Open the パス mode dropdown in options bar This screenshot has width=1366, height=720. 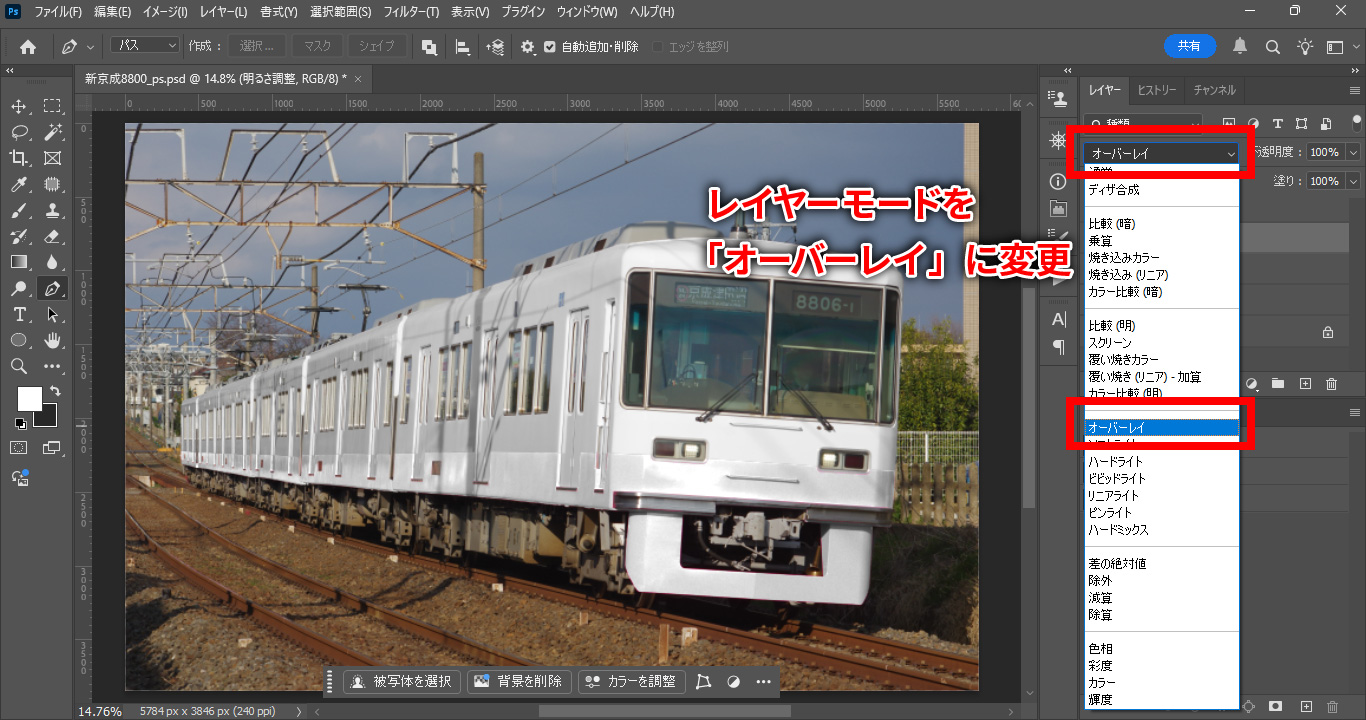(x=144, y=46)
